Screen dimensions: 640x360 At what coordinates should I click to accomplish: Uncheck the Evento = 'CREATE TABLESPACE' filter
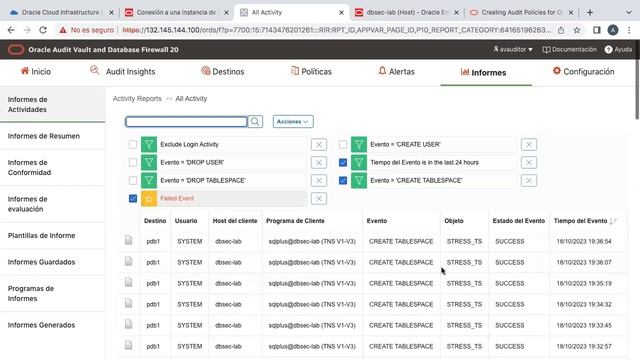pyautogui.click(x=343, y=180)
